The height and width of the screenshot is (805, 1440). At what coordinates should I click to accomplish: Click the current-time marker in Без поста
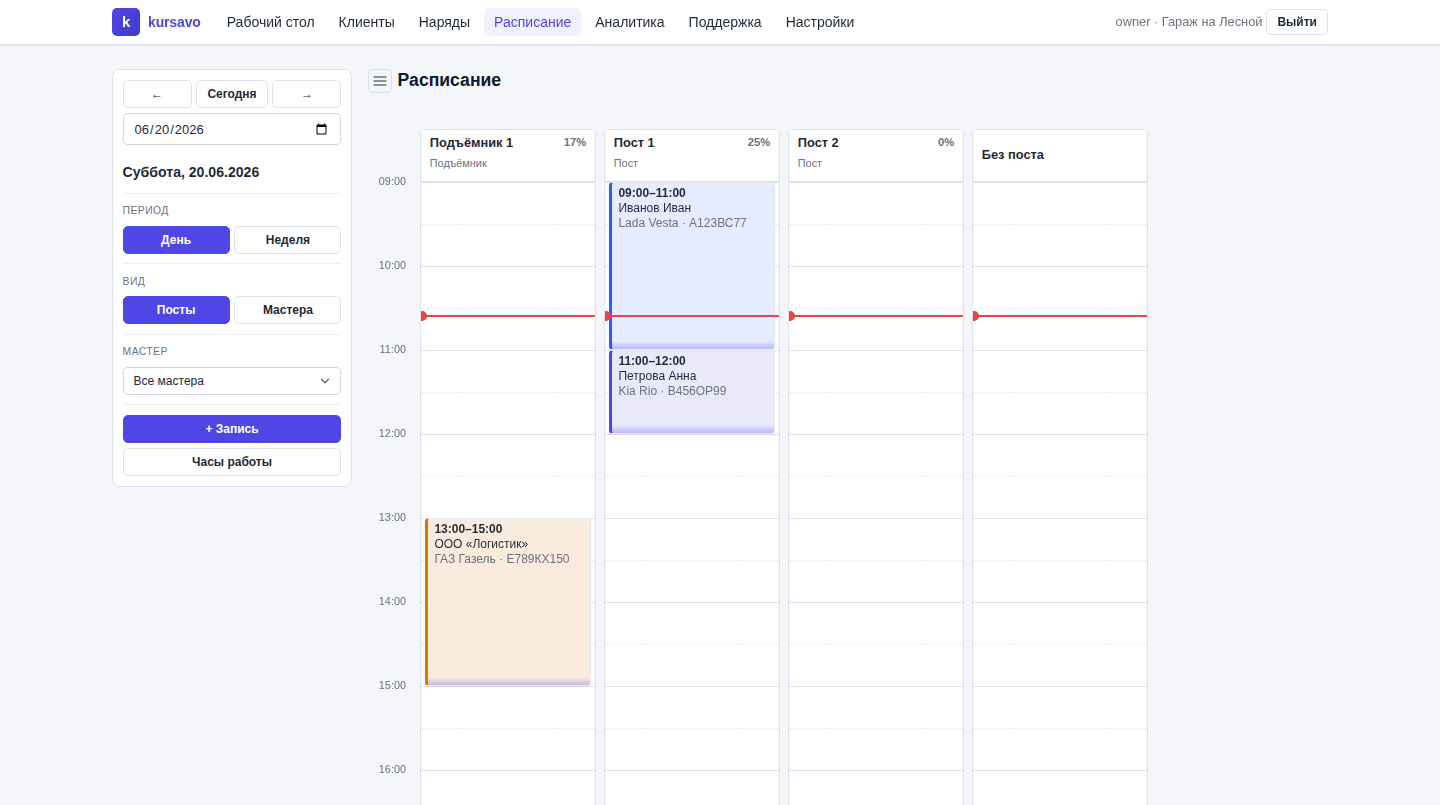tap(1060, 316)
